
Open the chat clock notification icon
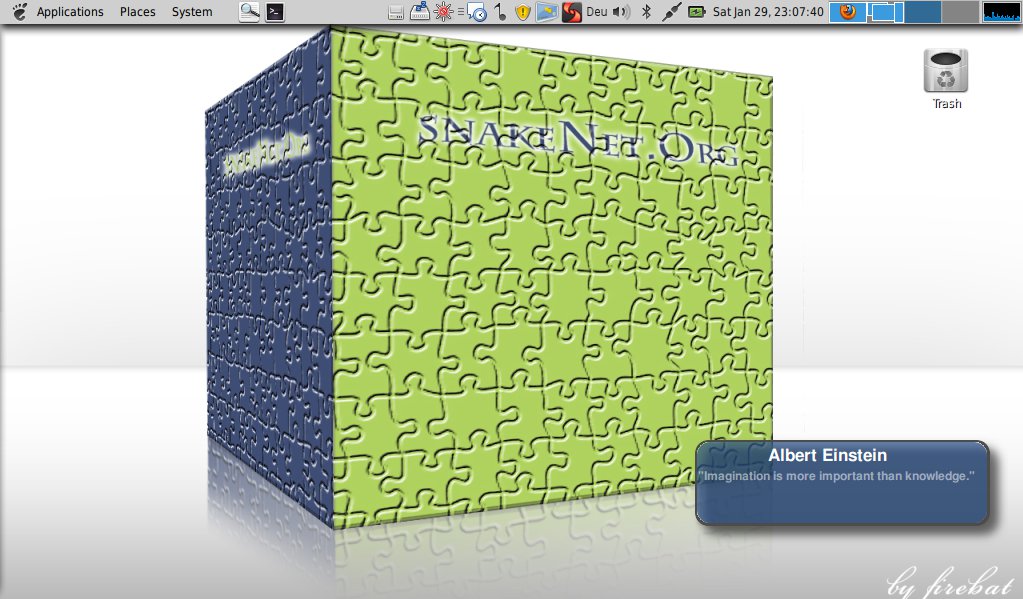pyautogui.click(x=477, y=12)
